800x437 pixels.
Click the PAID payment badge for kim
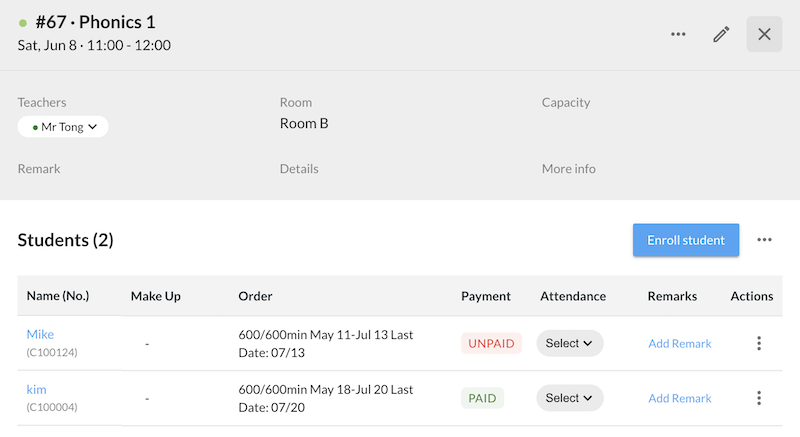pos(482,398)
